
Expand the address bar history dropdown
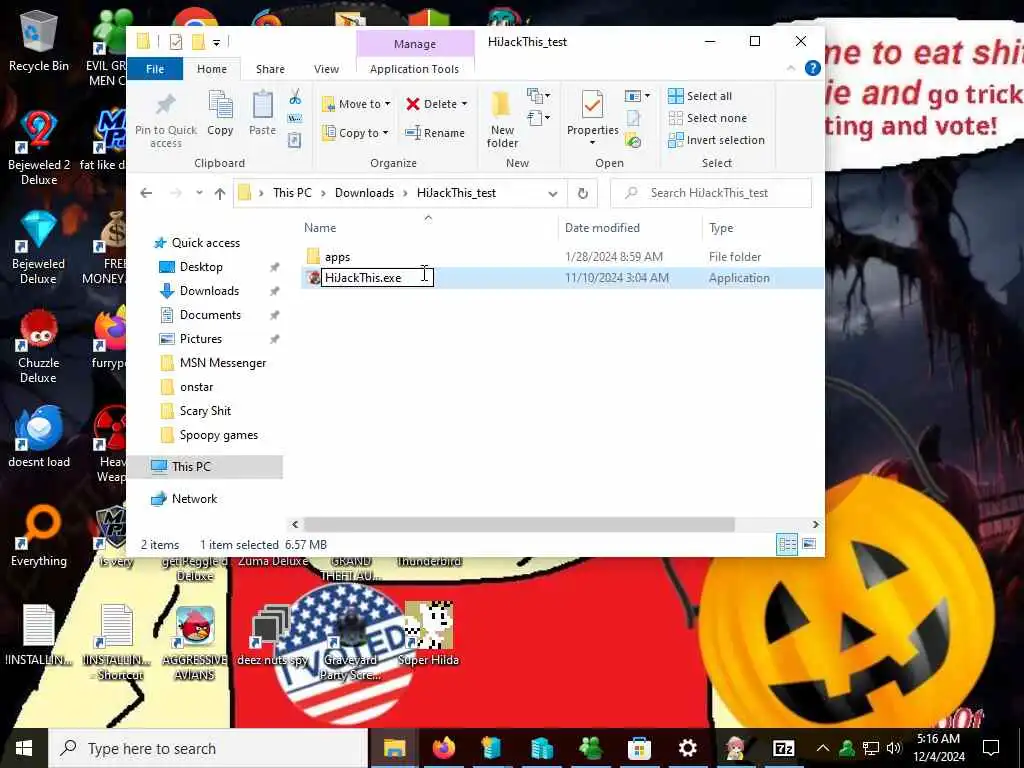tap(553, 193)
